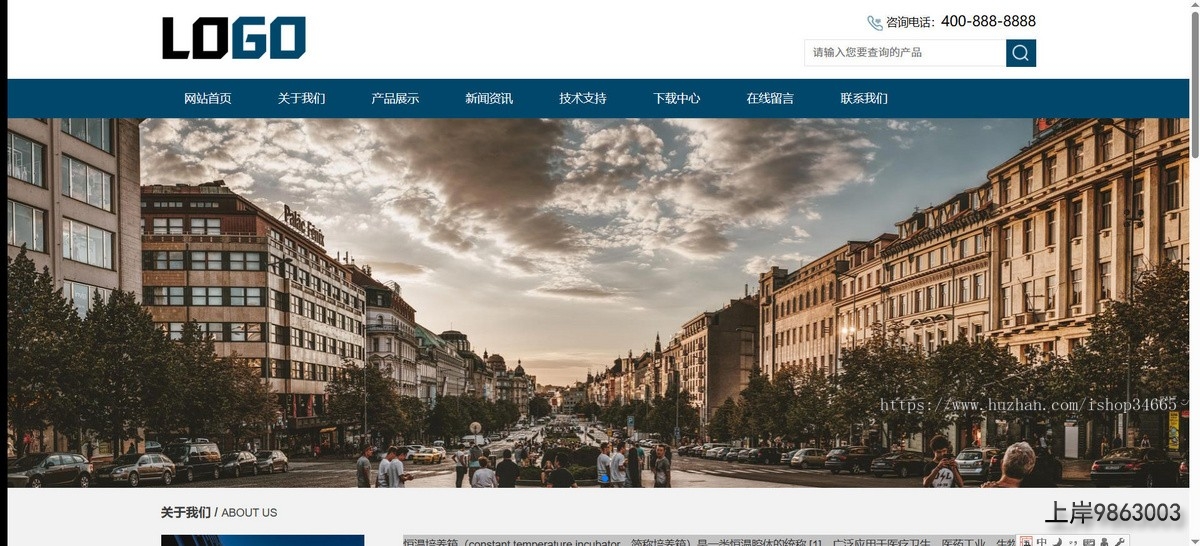Open 技术支持 page from nav bar
The height and width of the screenshot is (546, 1200).
point(583,98)
